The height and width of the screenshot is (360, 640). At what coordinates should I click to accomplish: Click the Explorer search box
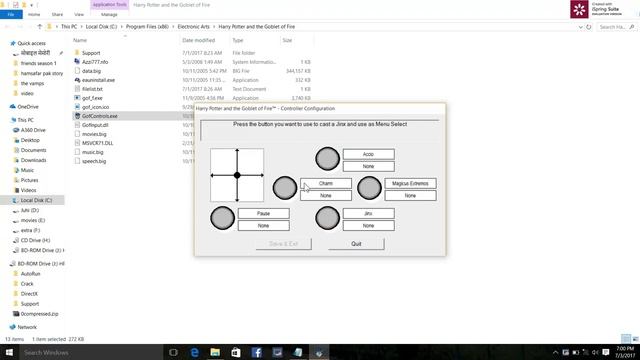pos(616,27)
